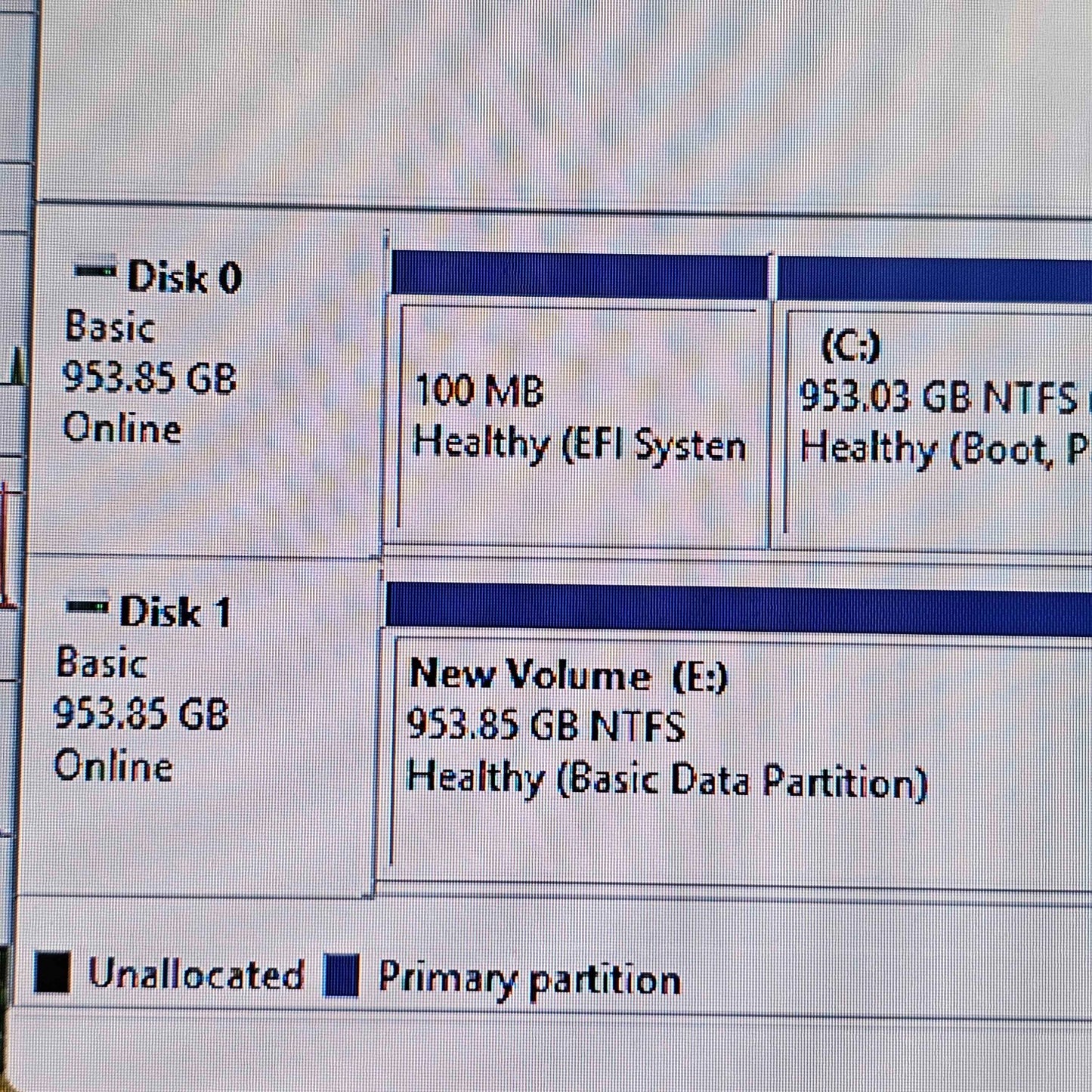The image size is (1092, 1092).
Task: Click the Disk 1 label
Action: (x=175, y=611)
